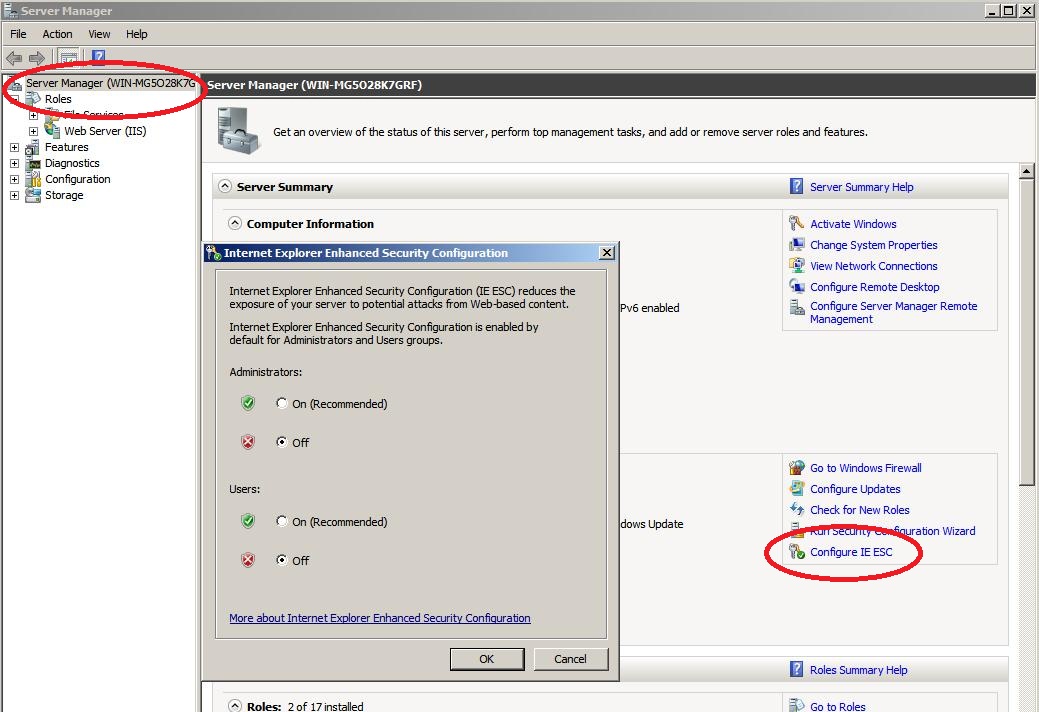Click the Web Server (IIS) globe icon

coord(52,130)
